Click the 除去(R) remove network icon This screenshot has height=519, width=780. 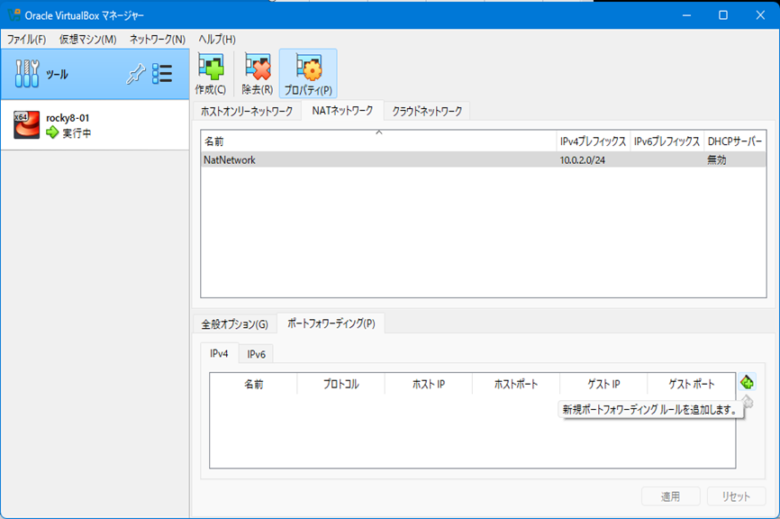[257, 73]
